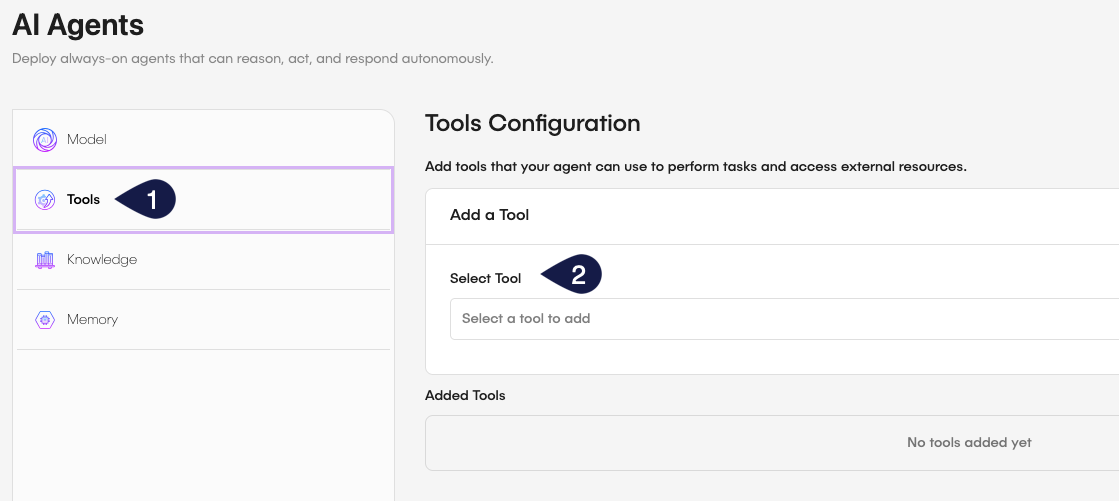The height and width of the screenshot is (501, 1119).
Task: Open the Model tab label
Action: [87, 140]
